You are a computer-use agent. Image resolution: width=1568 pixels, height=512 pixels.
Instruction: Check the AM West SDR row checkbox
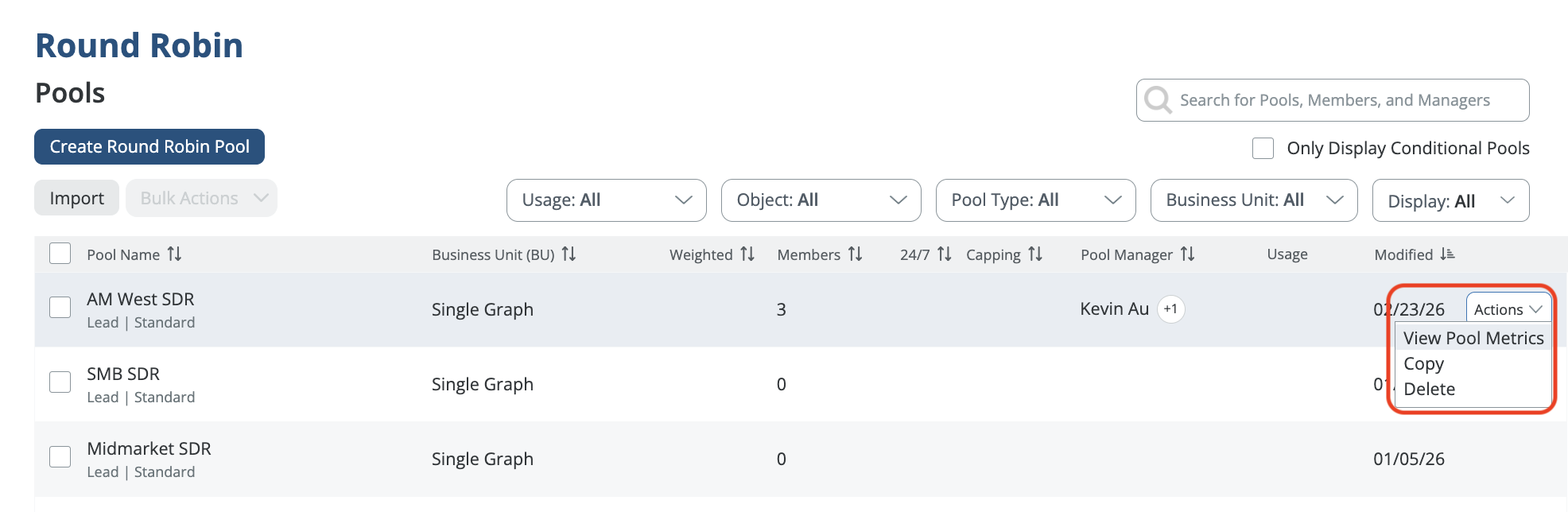pos(60,308)
